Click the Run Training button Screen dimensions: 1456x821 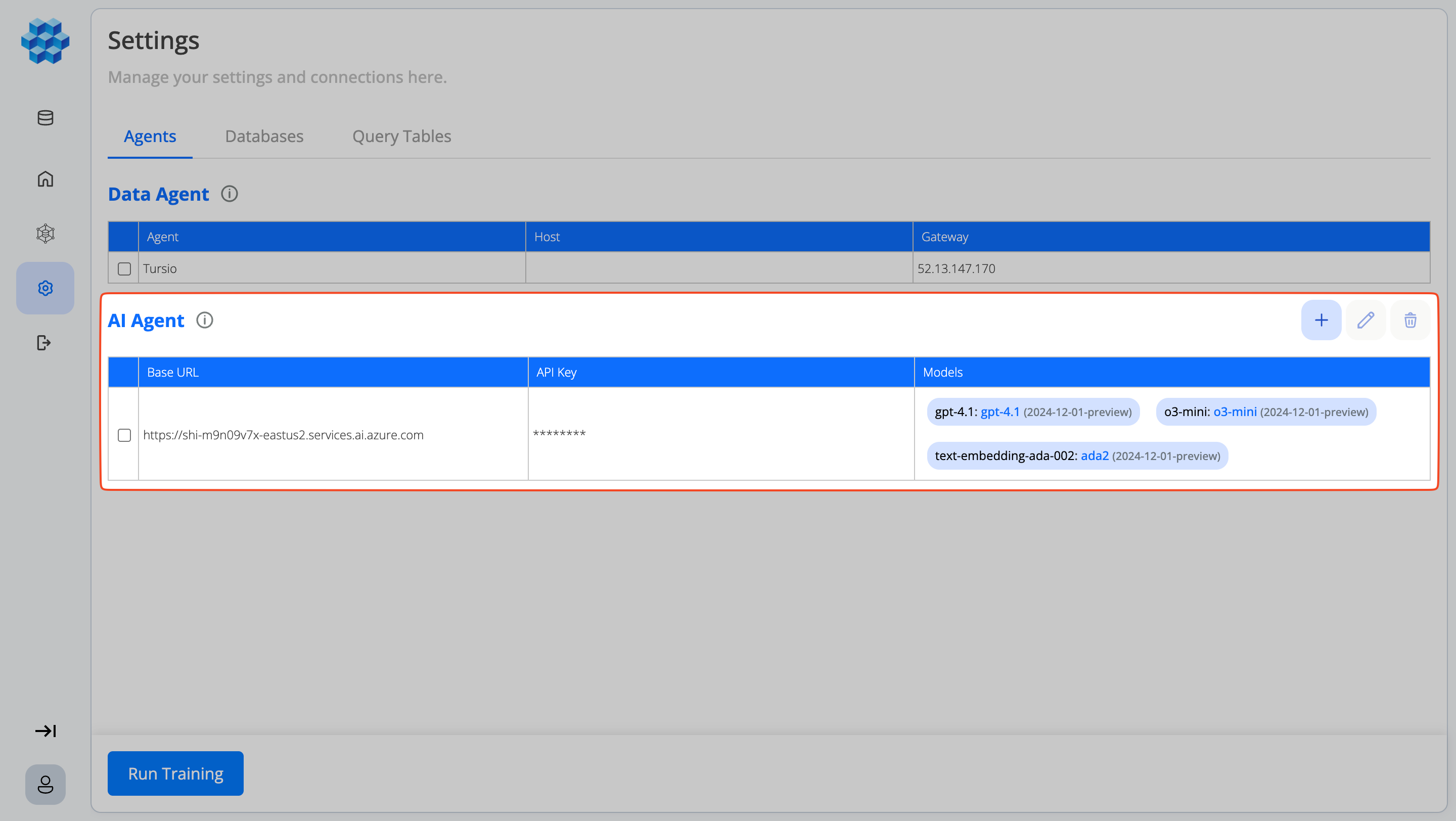click(175, 773)
